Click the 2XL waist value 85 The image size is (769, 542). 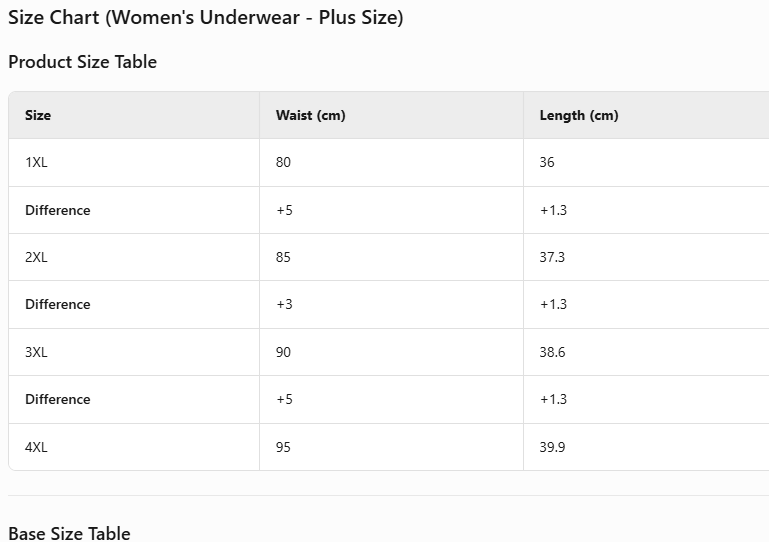(x=284, y=257)
